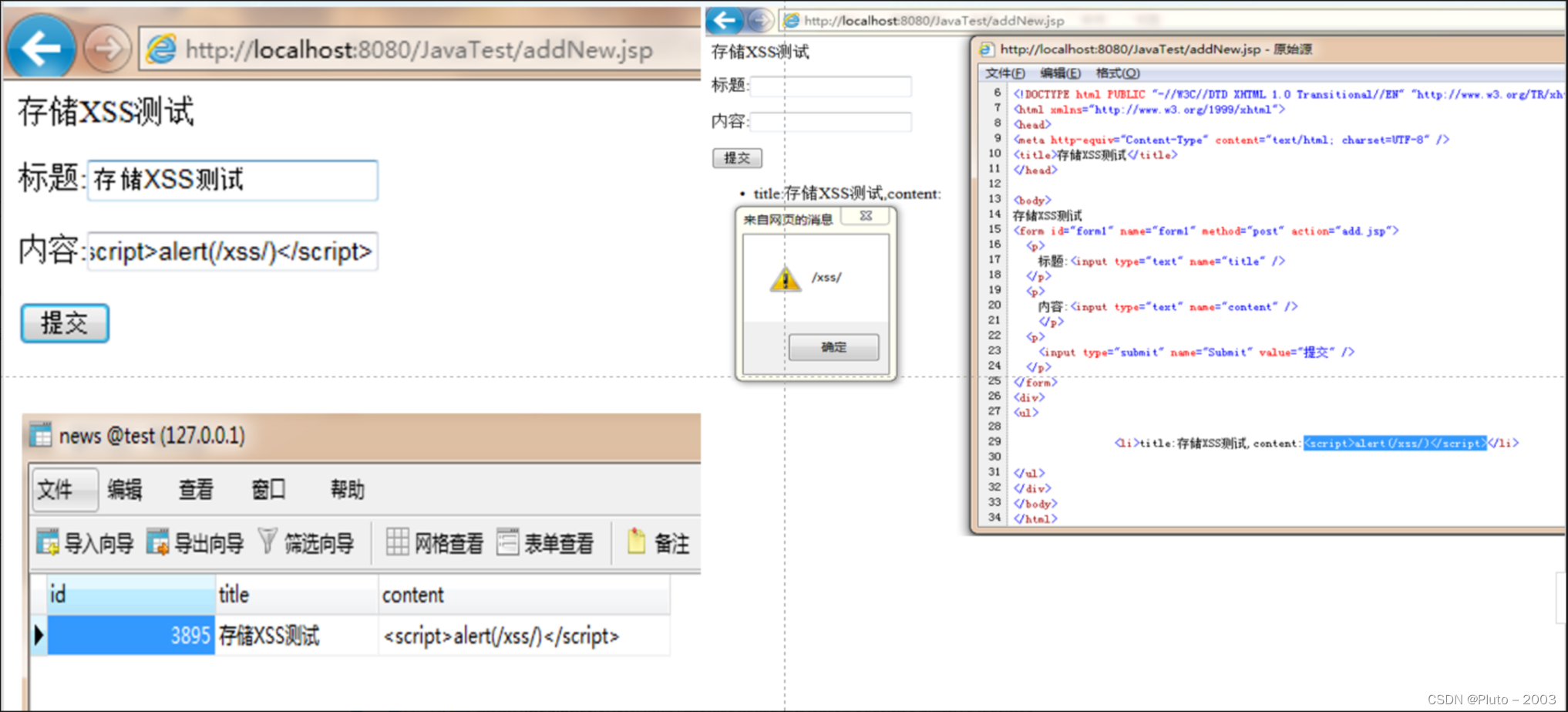Switch to 网格查看 grid view
The image size is (1568, 712).
point(434,543)
